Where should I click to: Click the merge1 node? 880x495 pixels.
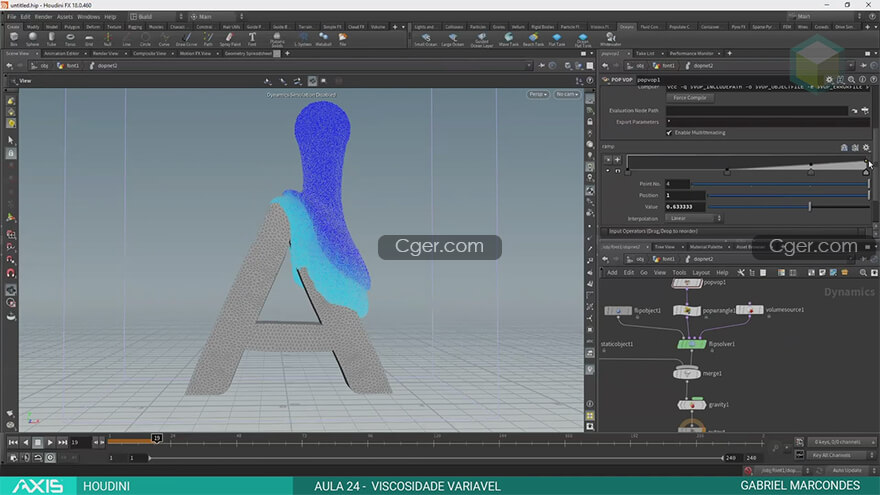[687, 373]
